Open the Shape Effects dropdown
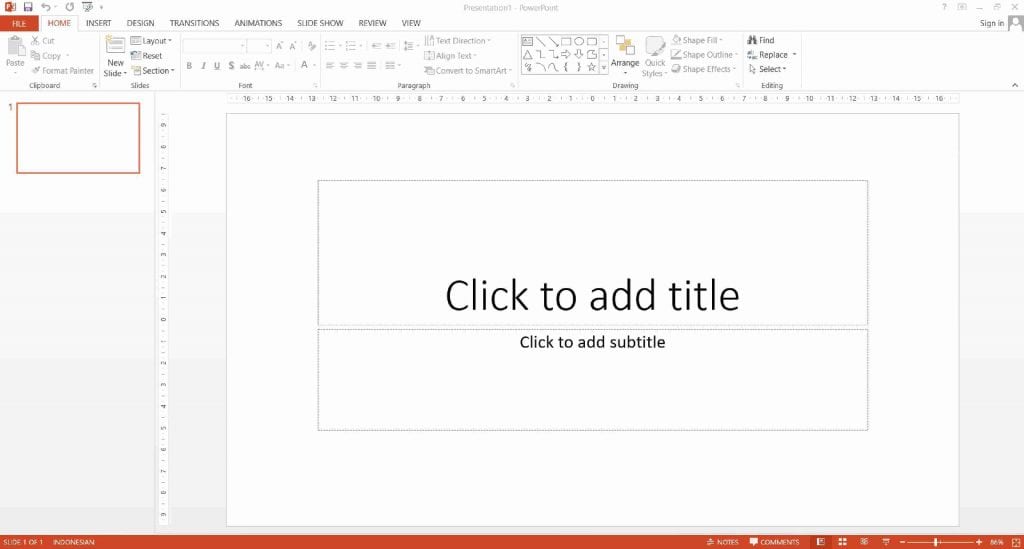Viewport: 1024px width, 549px height. (703, 69)
